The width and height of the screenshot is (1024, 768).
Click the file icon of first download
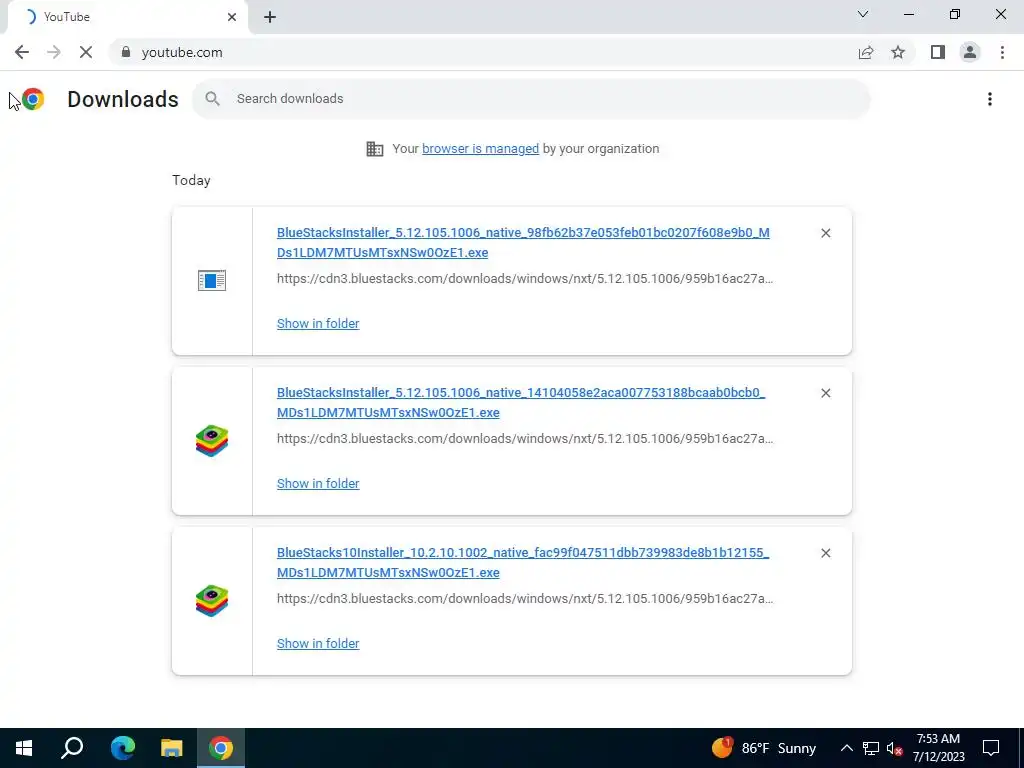[x=212, y=281]
